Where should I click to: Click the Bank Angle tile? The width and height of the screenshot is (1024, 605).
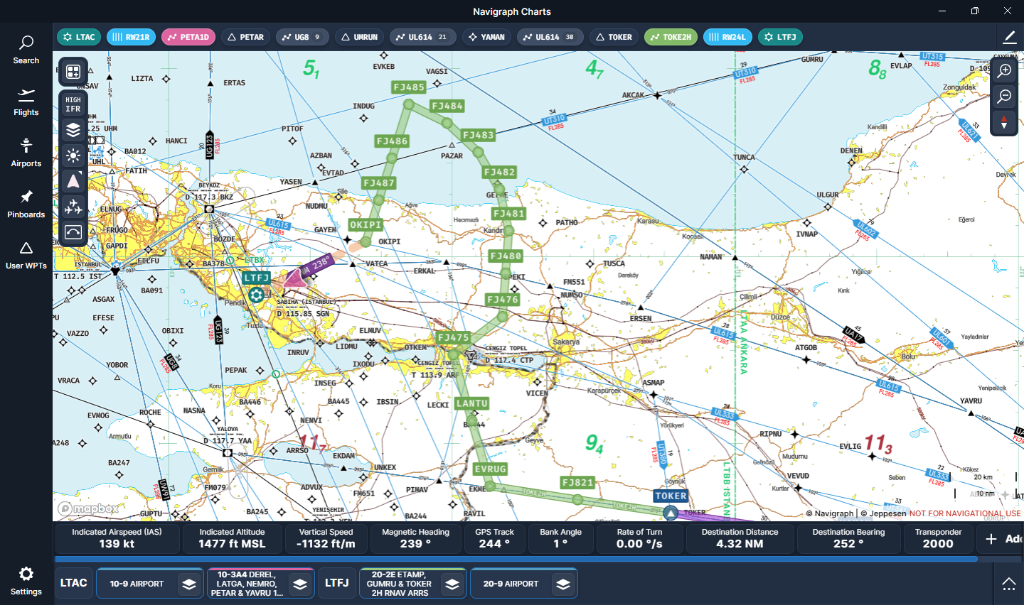[560, 539]
